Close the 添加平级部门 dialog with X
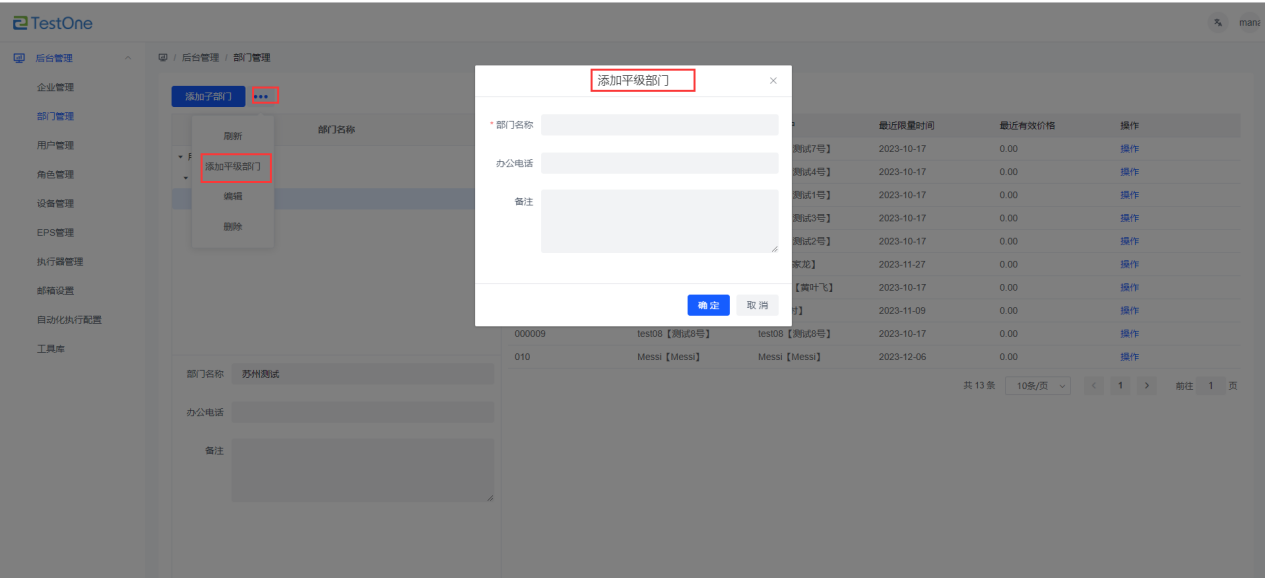Screen dimensions: 1265x578 click(x=773, y=81)
